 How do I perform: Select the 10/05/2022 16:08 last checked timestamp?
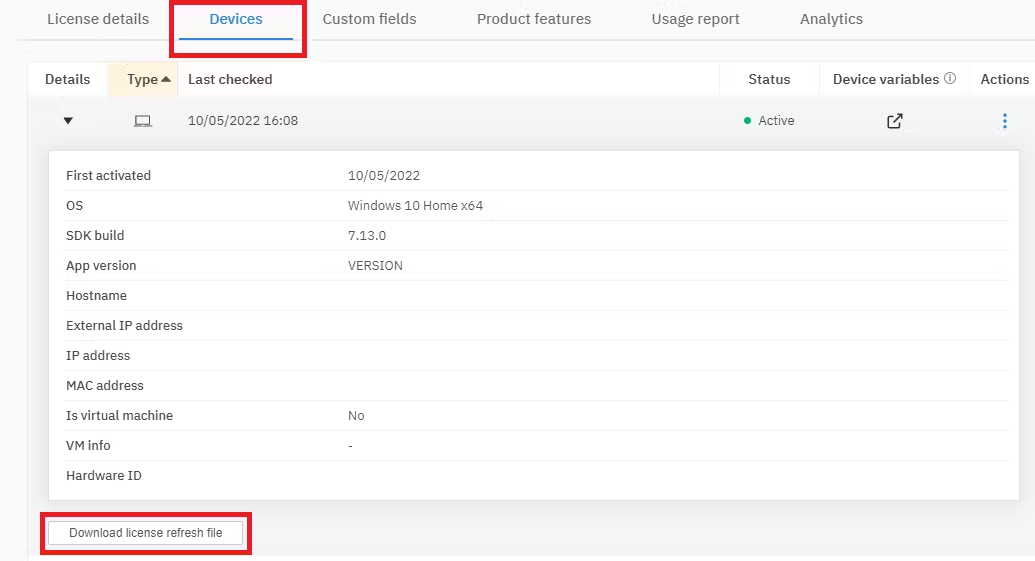pos(243,121)
